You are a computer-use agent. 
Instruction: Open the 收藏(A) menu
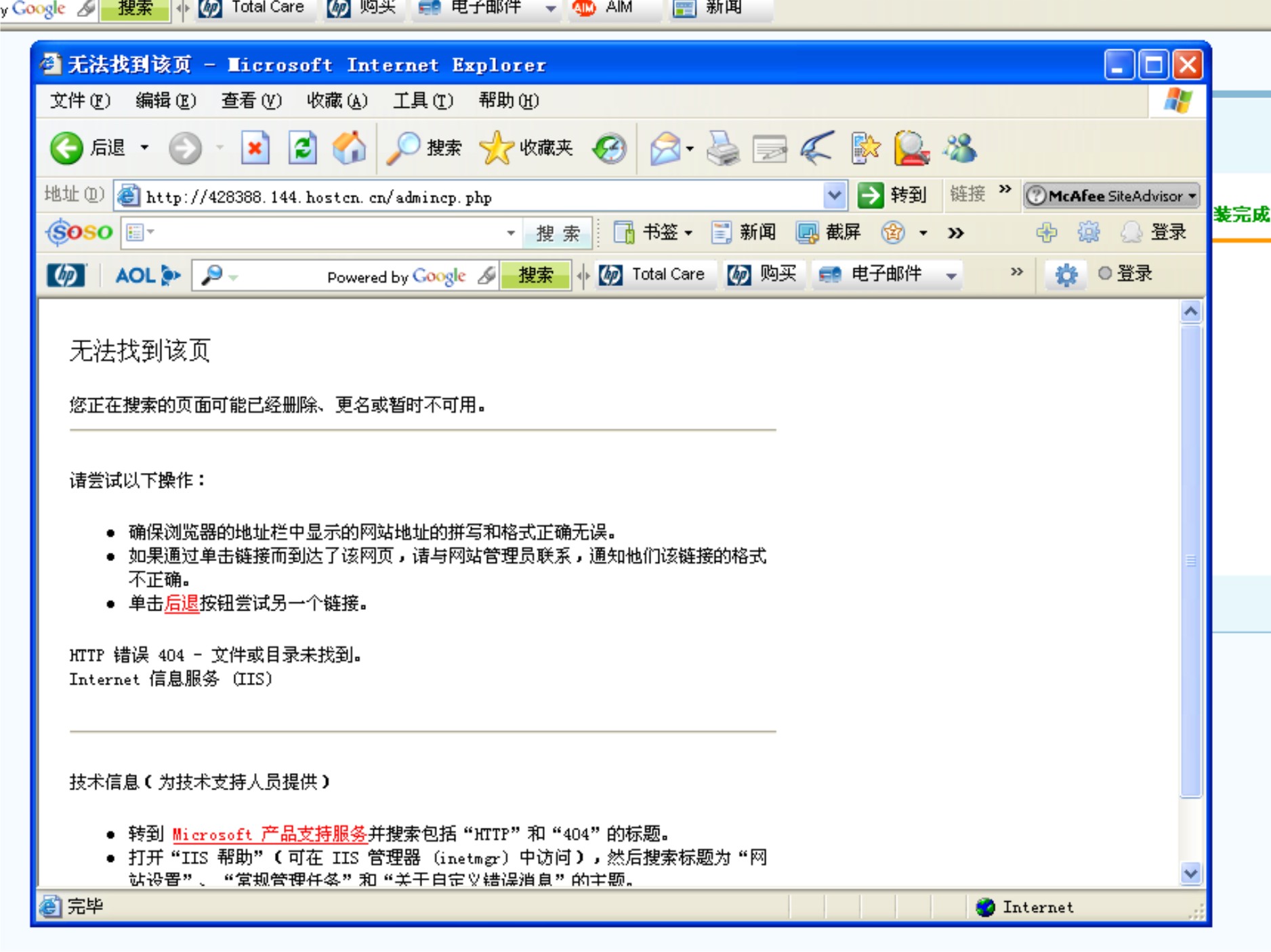click(x=337, y=101)
